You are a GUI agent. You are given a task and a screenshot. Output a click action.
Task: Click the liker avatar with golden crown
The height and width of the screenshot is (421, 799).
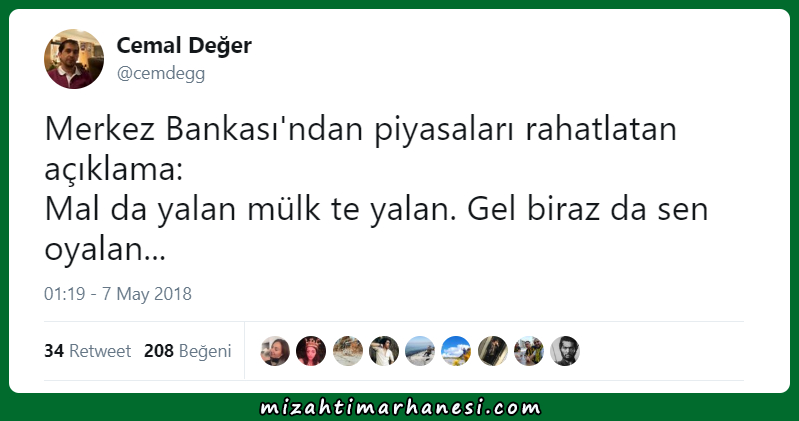[311, 351]
